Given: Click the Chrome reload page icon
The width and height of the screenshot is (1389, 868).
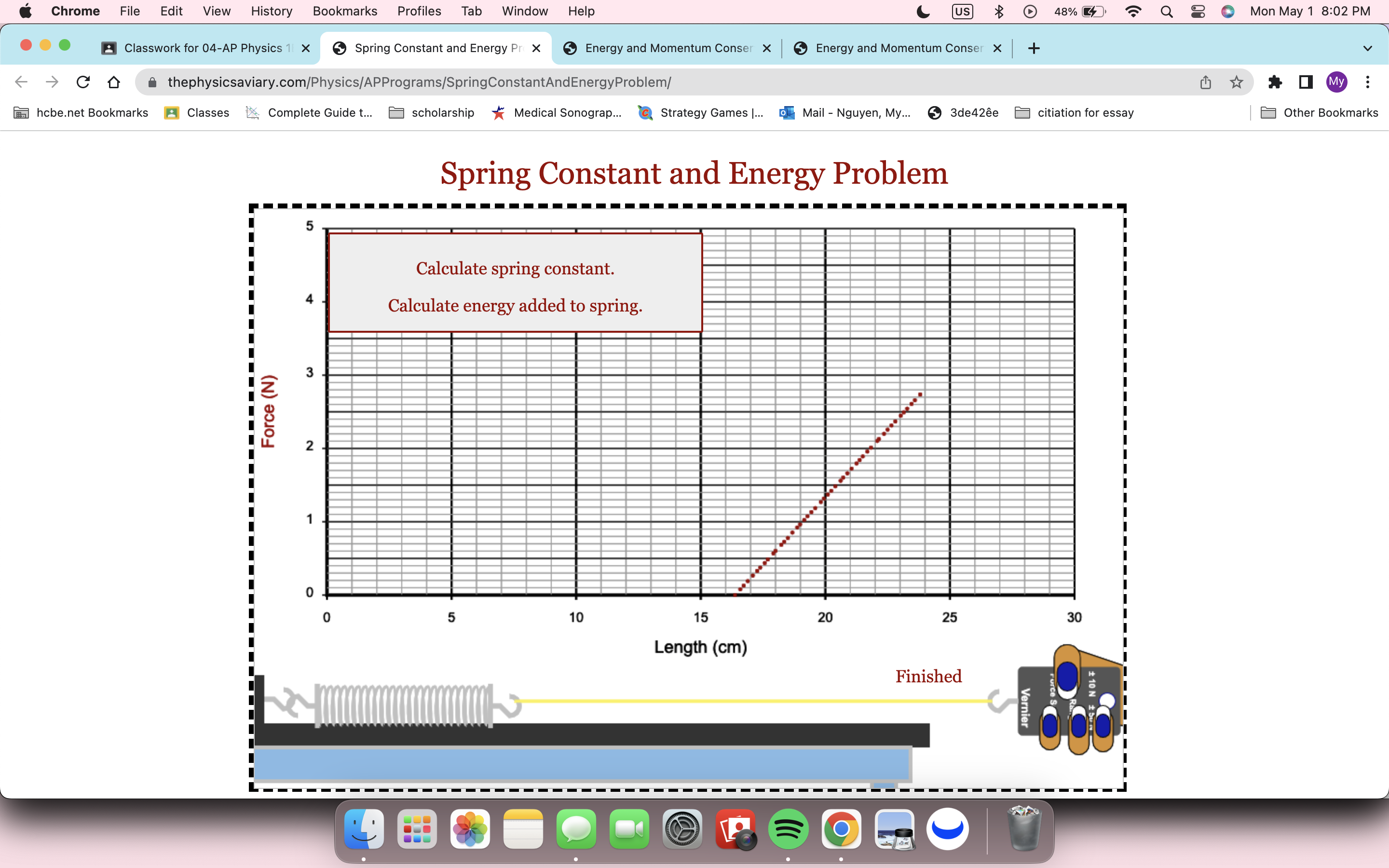Looking at the screenshot, I should click(x=83, y=82).
